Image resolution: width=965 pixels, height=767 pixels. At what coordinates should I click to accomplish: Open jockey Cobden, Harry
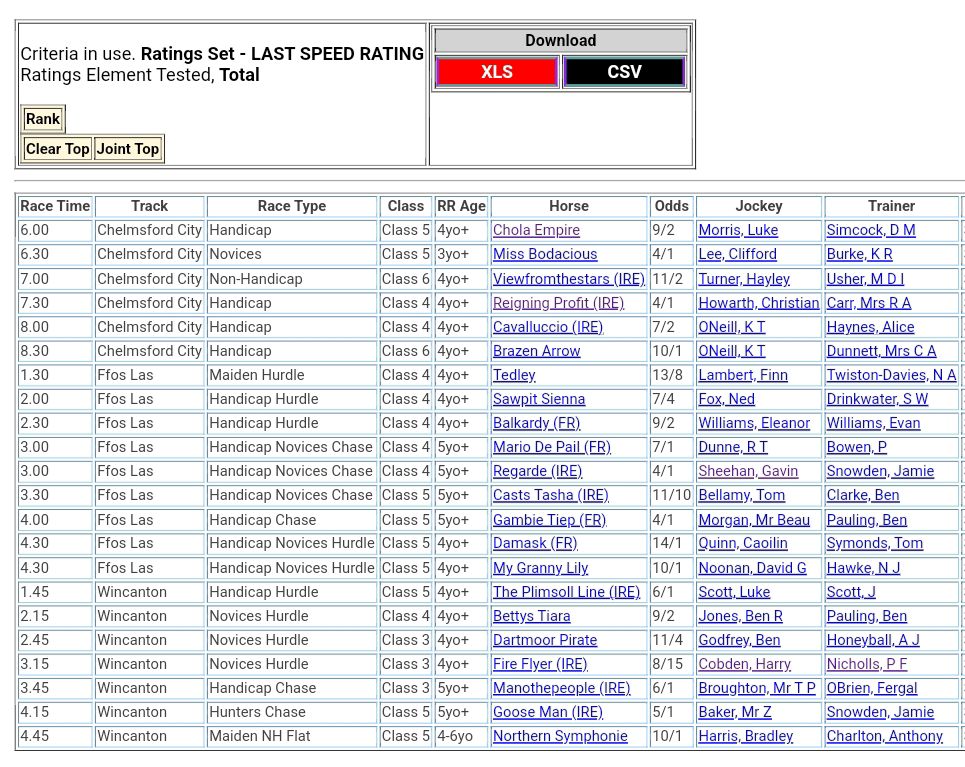tap(744, 664)
